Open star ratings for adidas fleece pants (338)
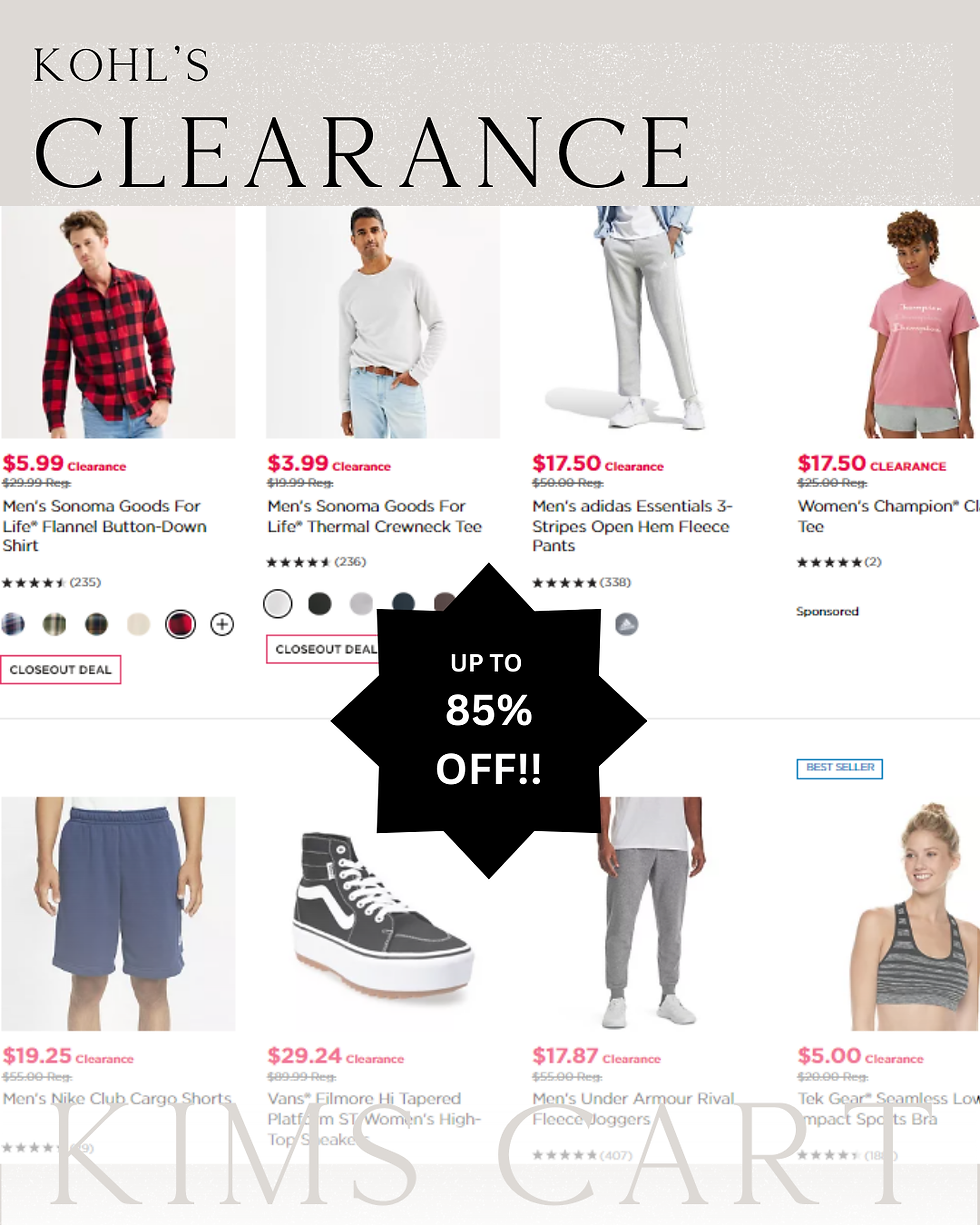Screen dimensions: 980x1225 [581, 582]
